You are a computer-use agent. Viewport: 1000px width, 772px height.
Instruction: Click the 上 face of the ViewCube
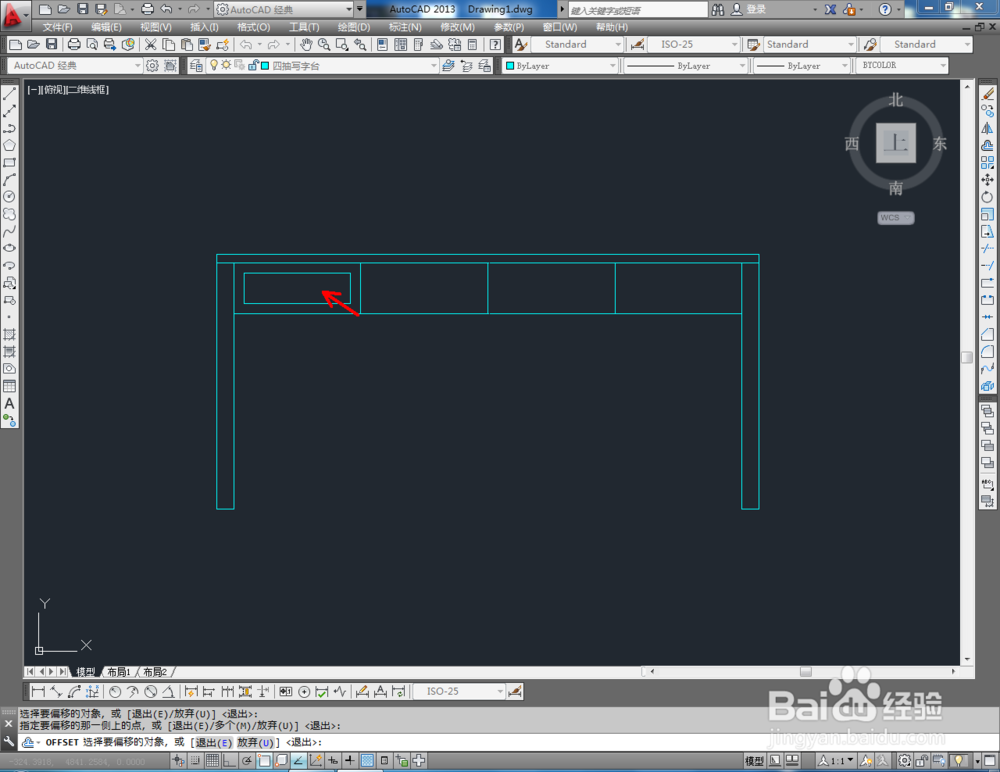[x=896, y=143]
